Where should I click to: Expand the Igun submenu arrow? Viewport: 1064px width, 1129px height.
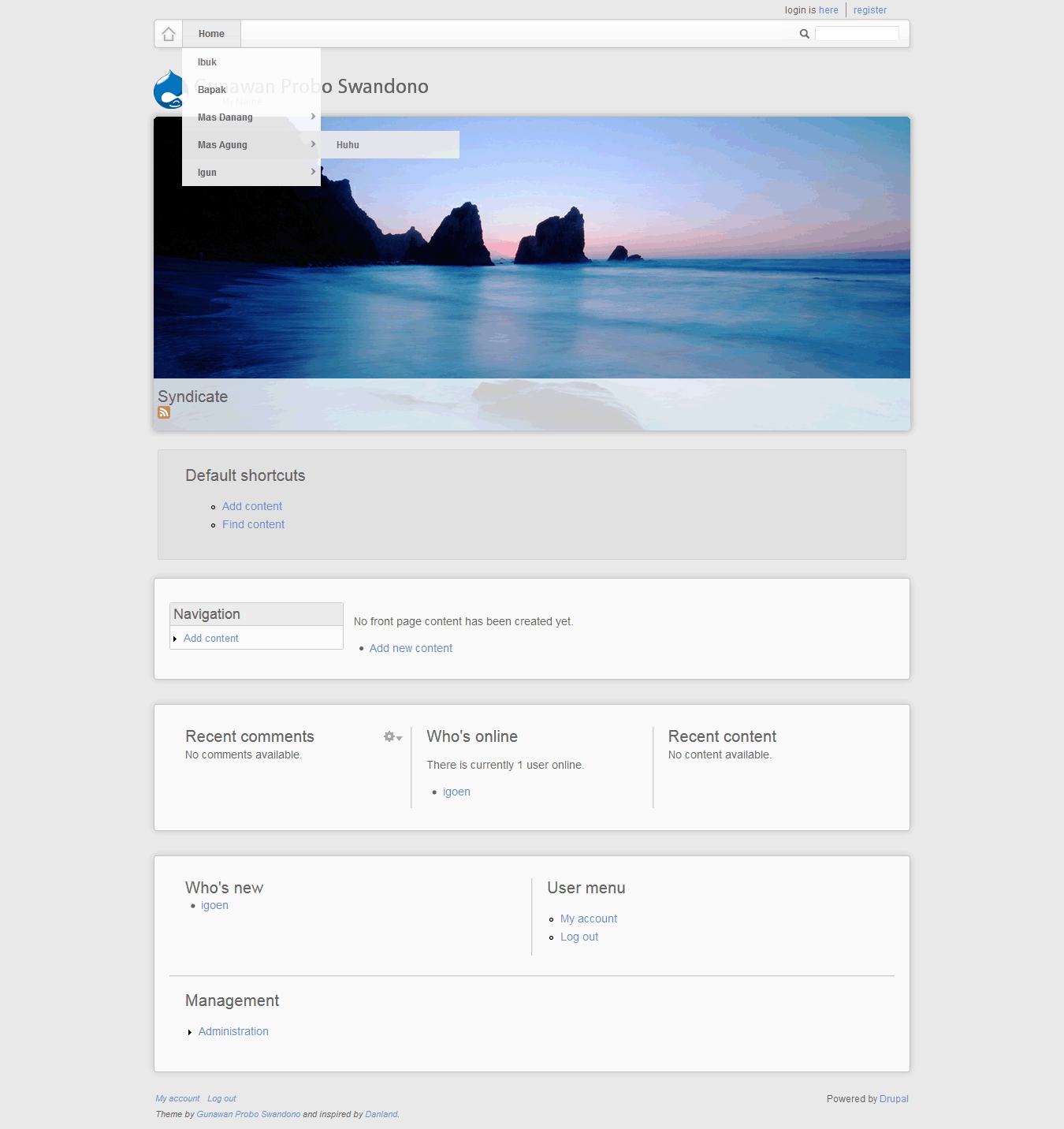(x=313, y=172)
